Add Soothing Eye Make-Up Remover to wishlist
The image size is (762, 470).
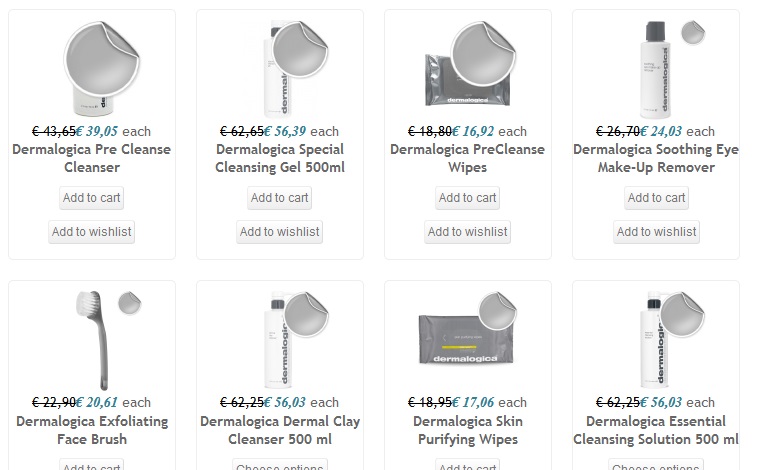pyautogui.click(x=656, y=232)
